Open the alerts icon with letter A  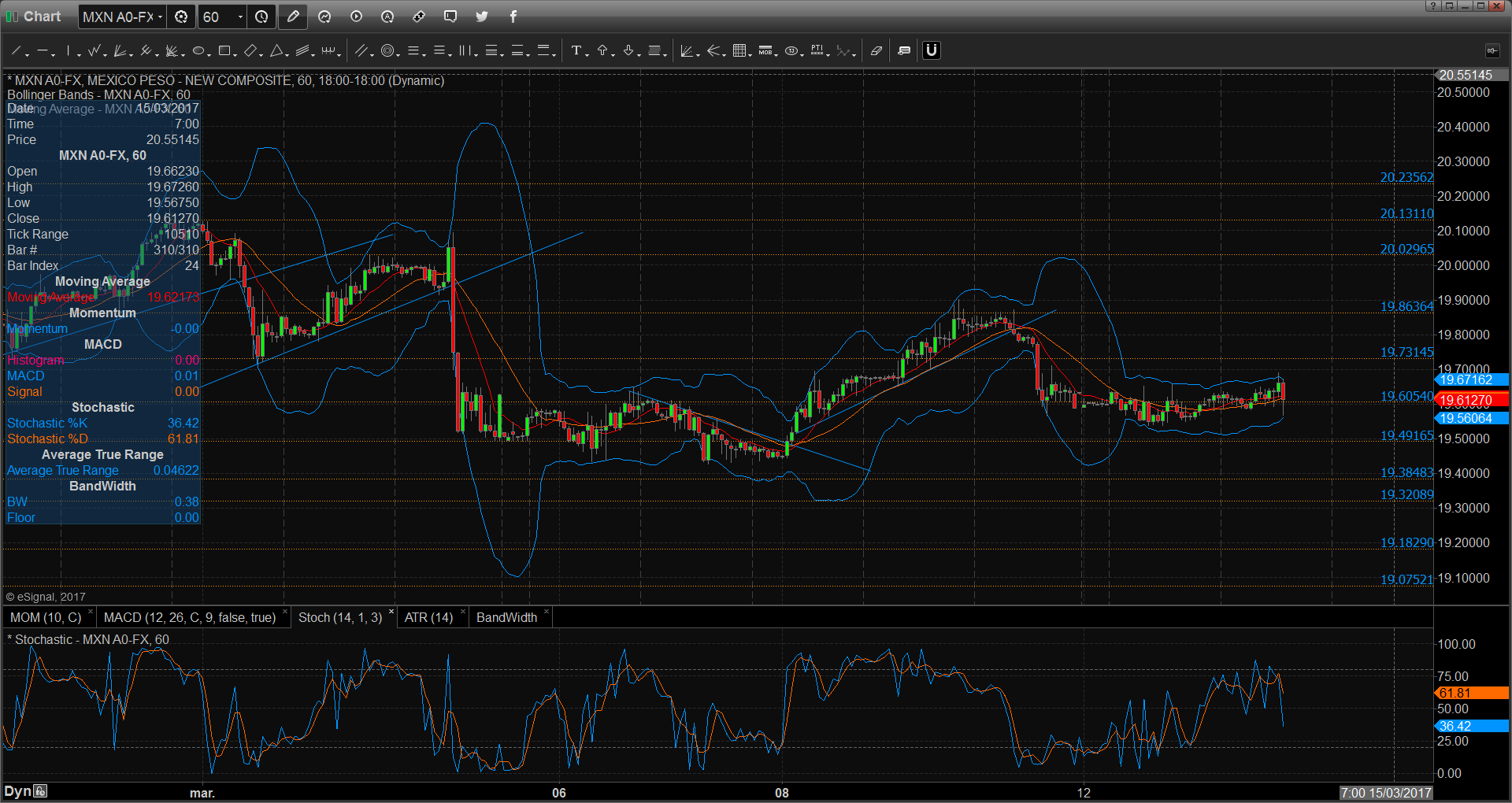coord(387,17)
